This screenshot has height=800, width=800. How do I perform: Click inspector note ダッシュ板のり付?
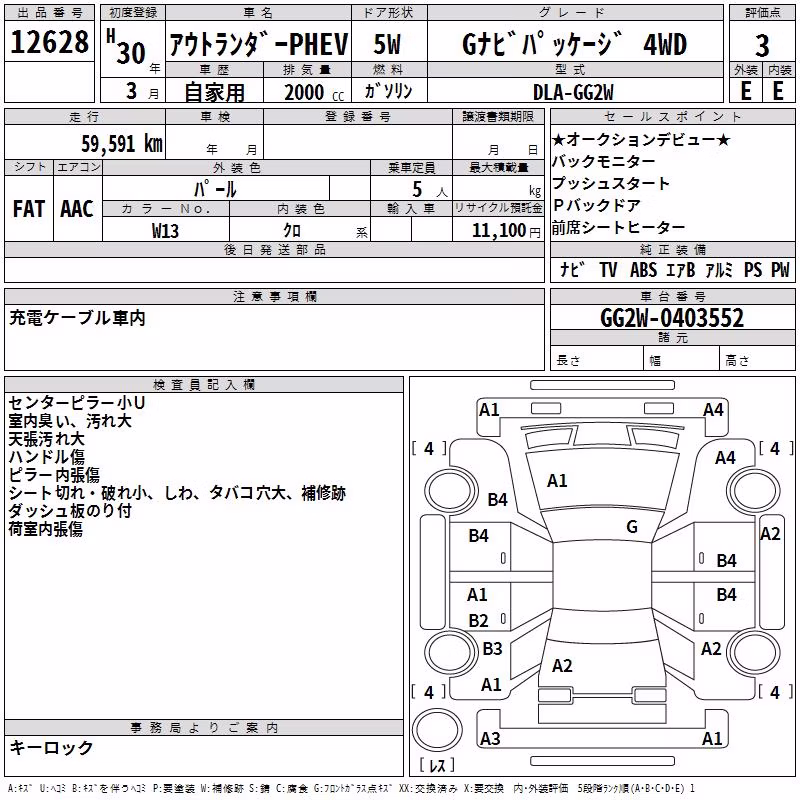click(x=70, y=511)
